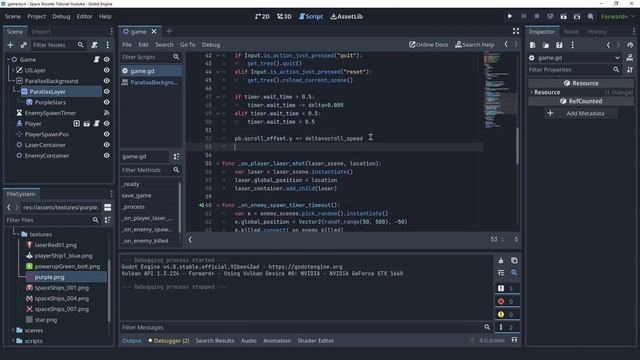
Task: Toggle alphabetical sorting of methods list
Action: coord(176,157)
